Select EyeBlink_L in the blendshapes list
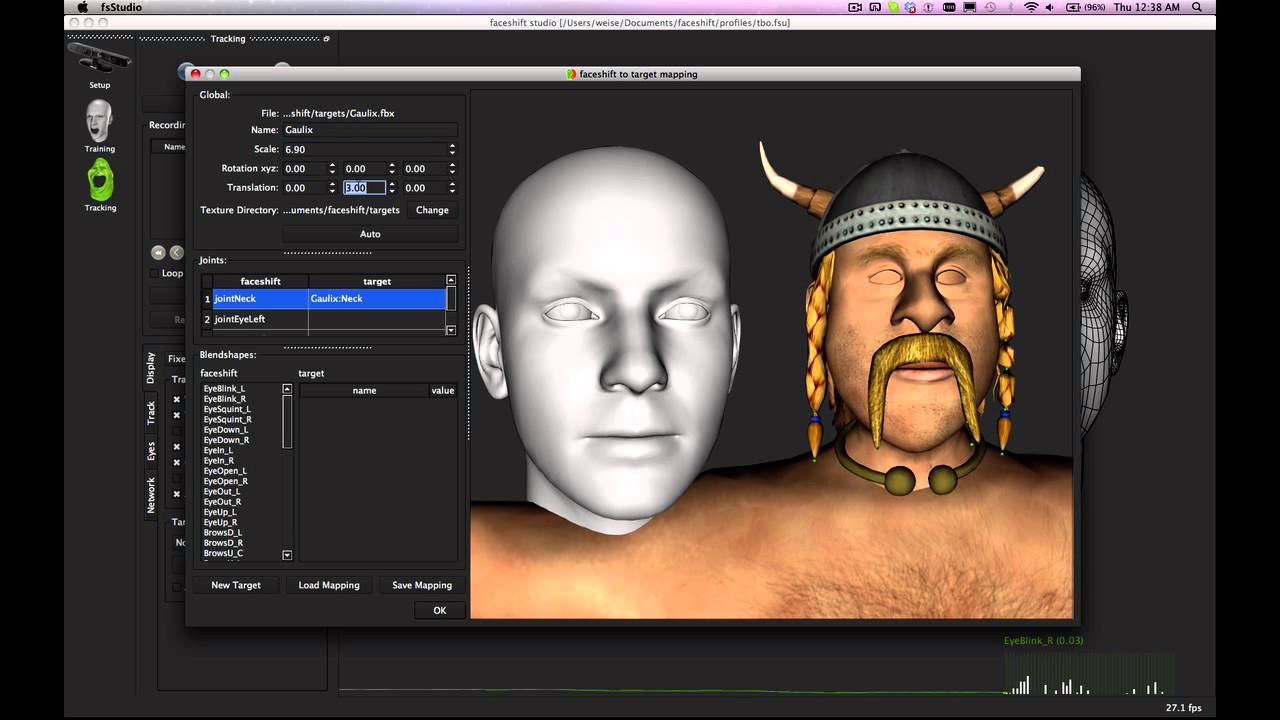Image resolution: width=1280 pixels, height=720 pixels. 224,389
